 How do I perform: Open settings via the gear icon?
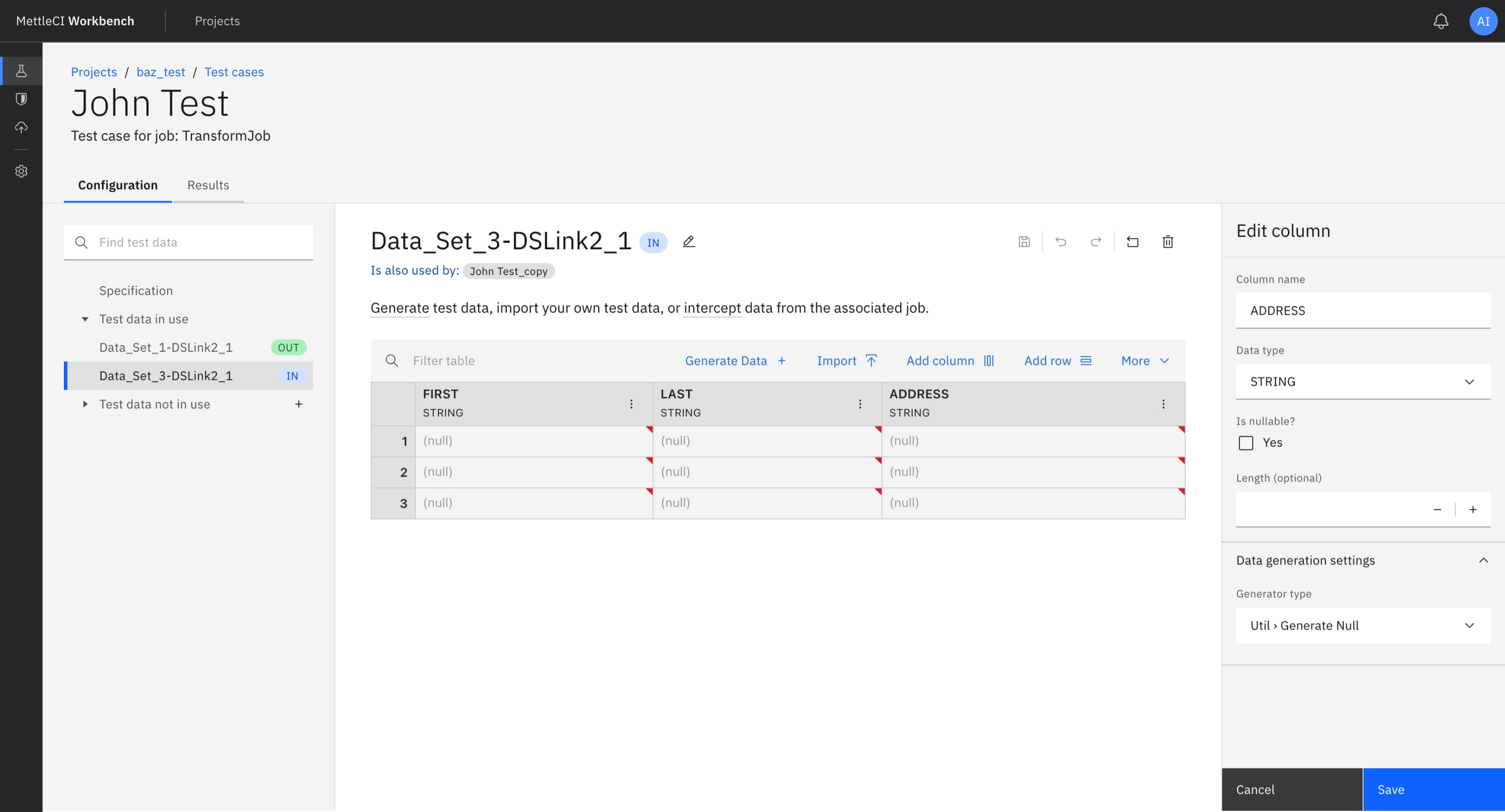tap(21, 171)
